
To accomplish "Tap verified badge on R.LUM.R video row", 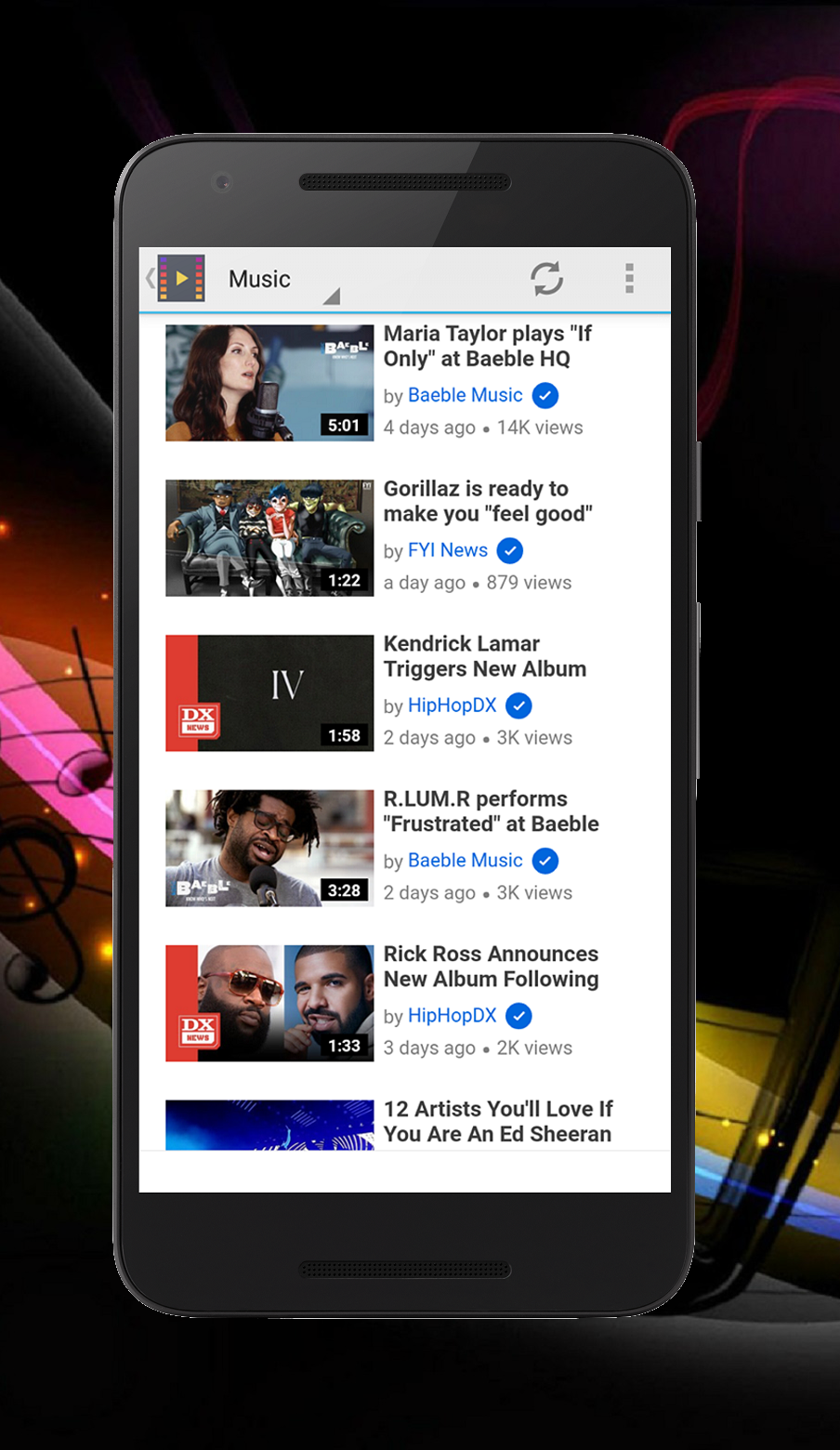I will [x=545, y=862].
